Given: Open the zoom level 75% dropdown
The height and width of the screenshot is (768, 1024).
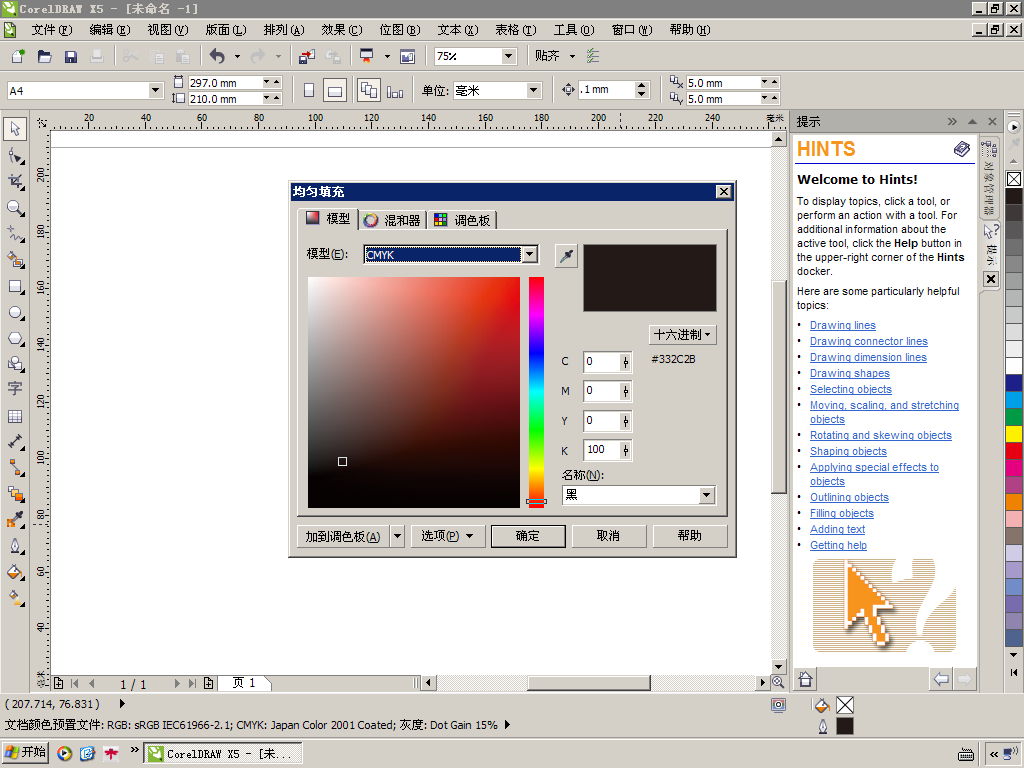Looking at the screenshot, I should click(509, 56).
